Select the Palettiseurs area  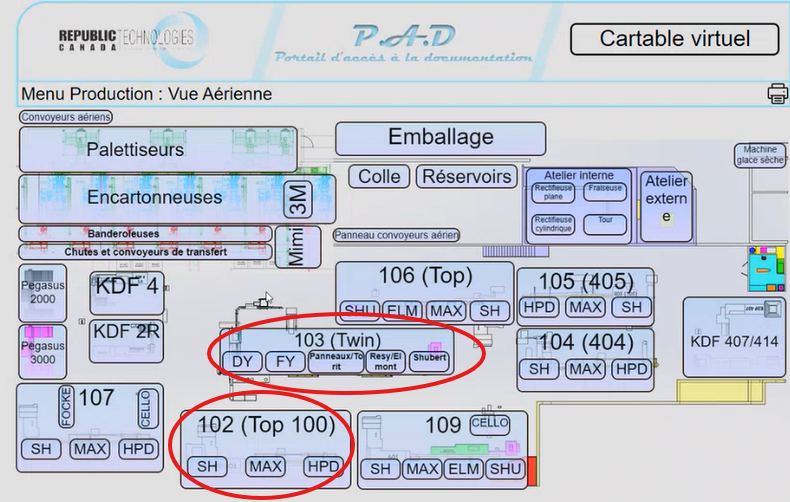click(x=135, y=150)
